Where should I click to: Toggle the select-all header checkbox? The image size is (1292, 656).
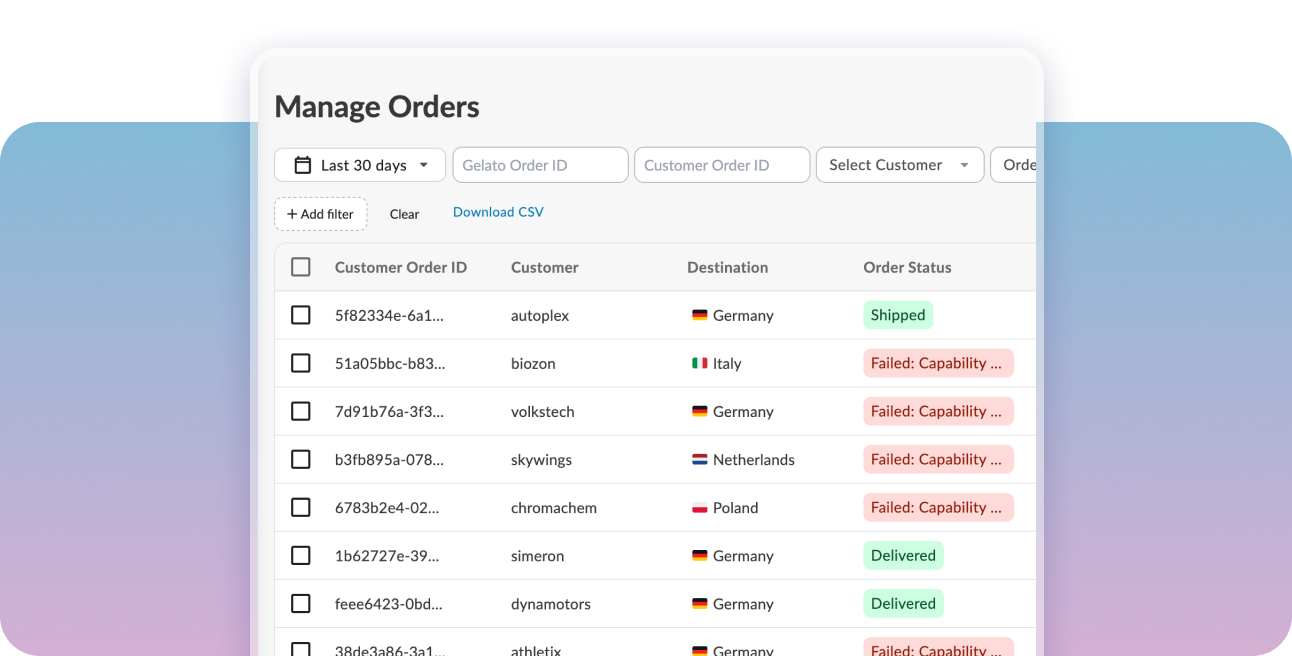pyautogui.click(x=301, y=267)
